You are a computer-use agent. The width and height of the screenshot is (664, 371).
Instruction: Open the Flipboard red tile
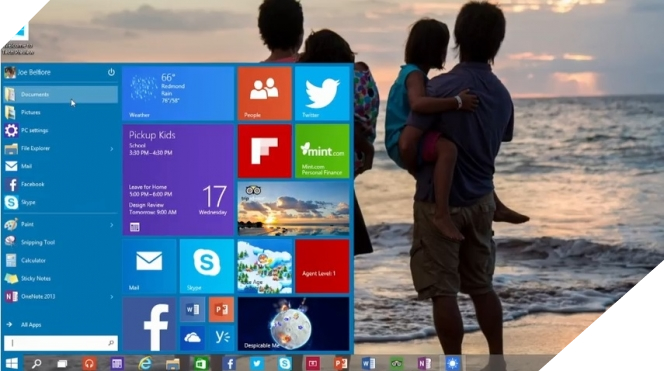click(x=265, y=151)
